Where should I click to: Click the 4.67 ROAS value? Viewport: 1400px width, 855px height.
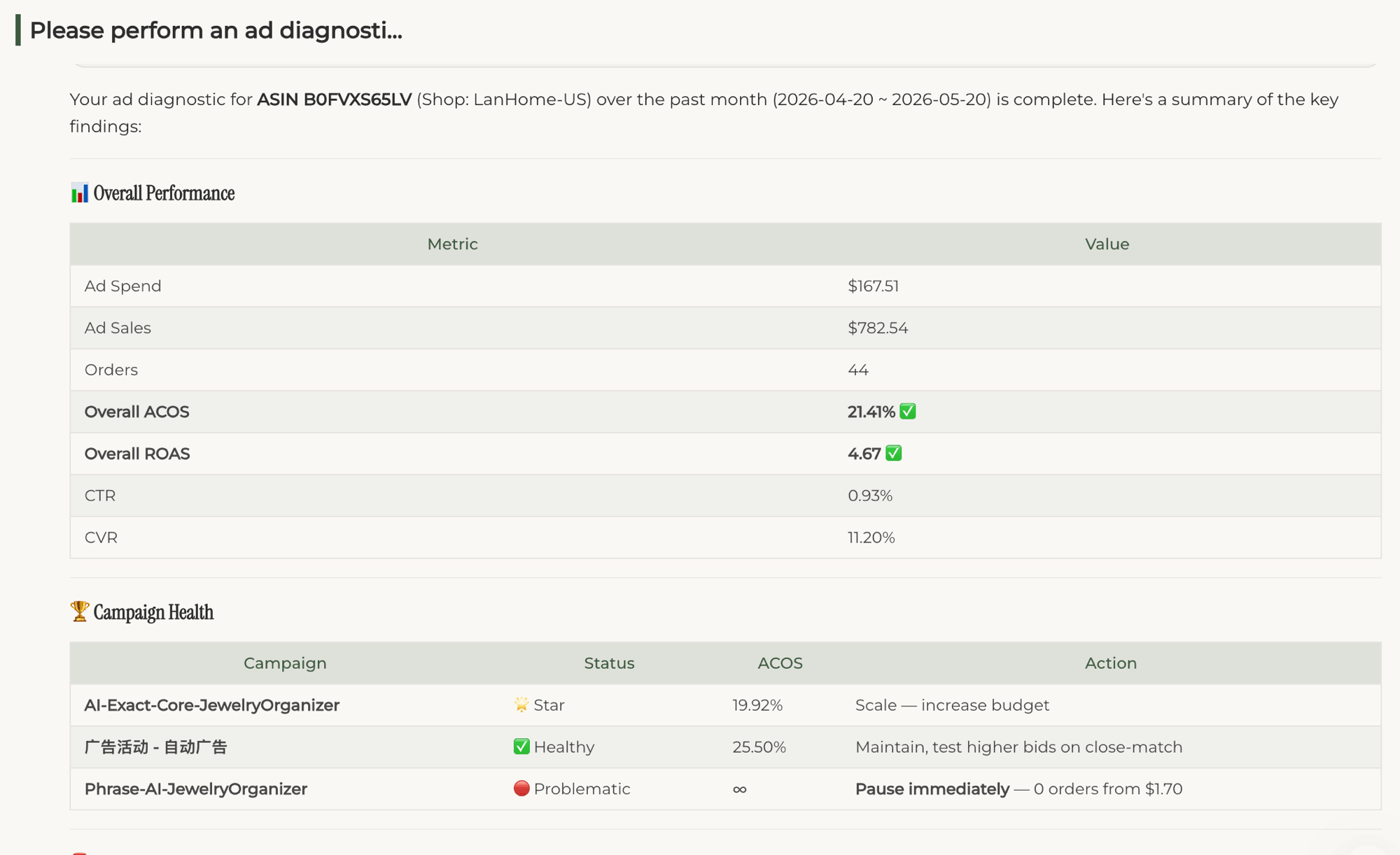point(864,454)
